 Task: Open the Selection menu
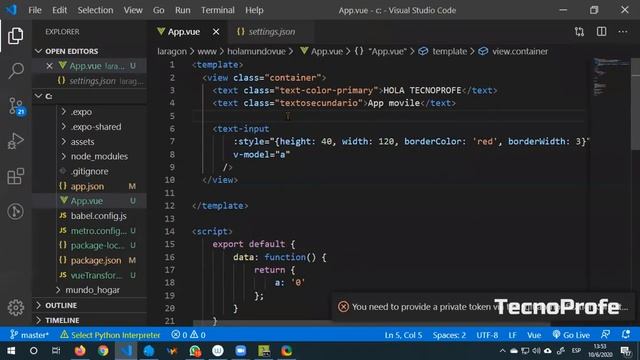click(95, 10)
